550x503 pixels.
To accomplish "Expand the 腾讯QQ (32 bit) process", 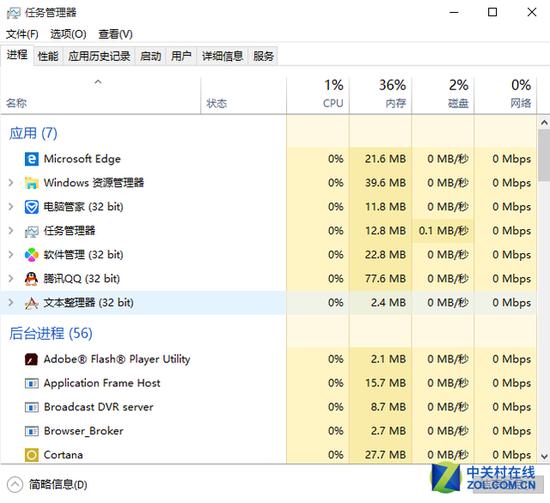I will [11, 279].
